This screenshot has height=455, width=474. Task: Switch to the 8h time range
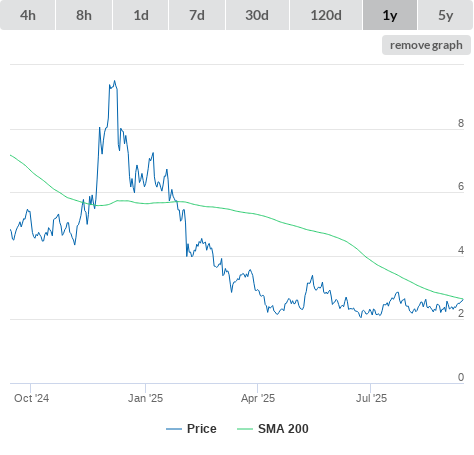click(x=84, y=15)
